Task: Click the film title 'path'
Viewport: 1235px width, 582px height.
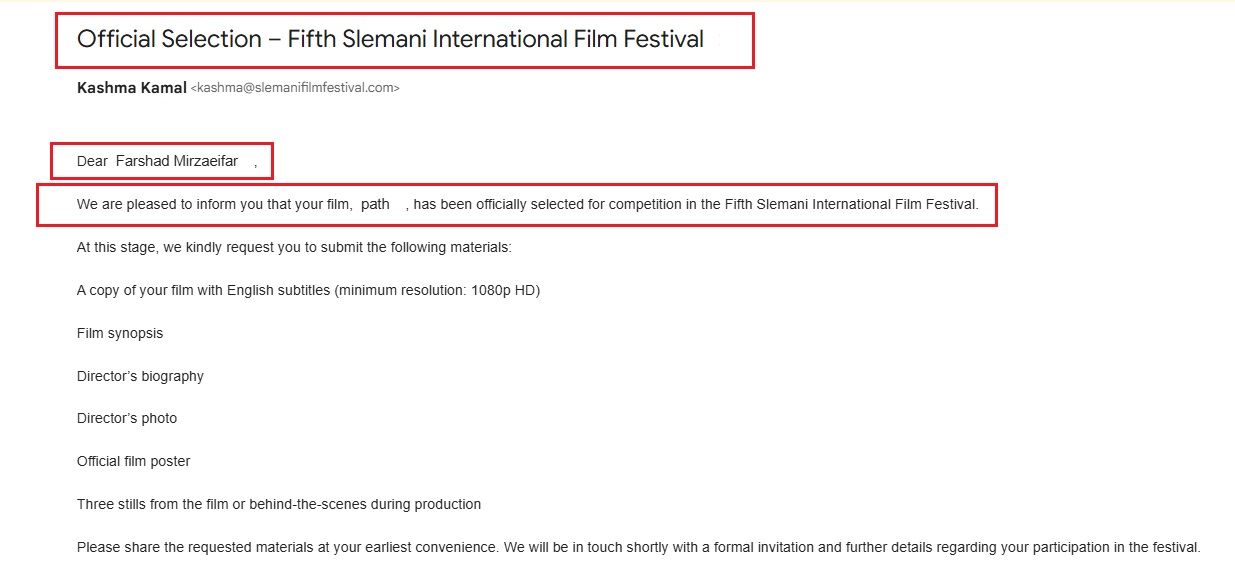Action: (375, 204)
